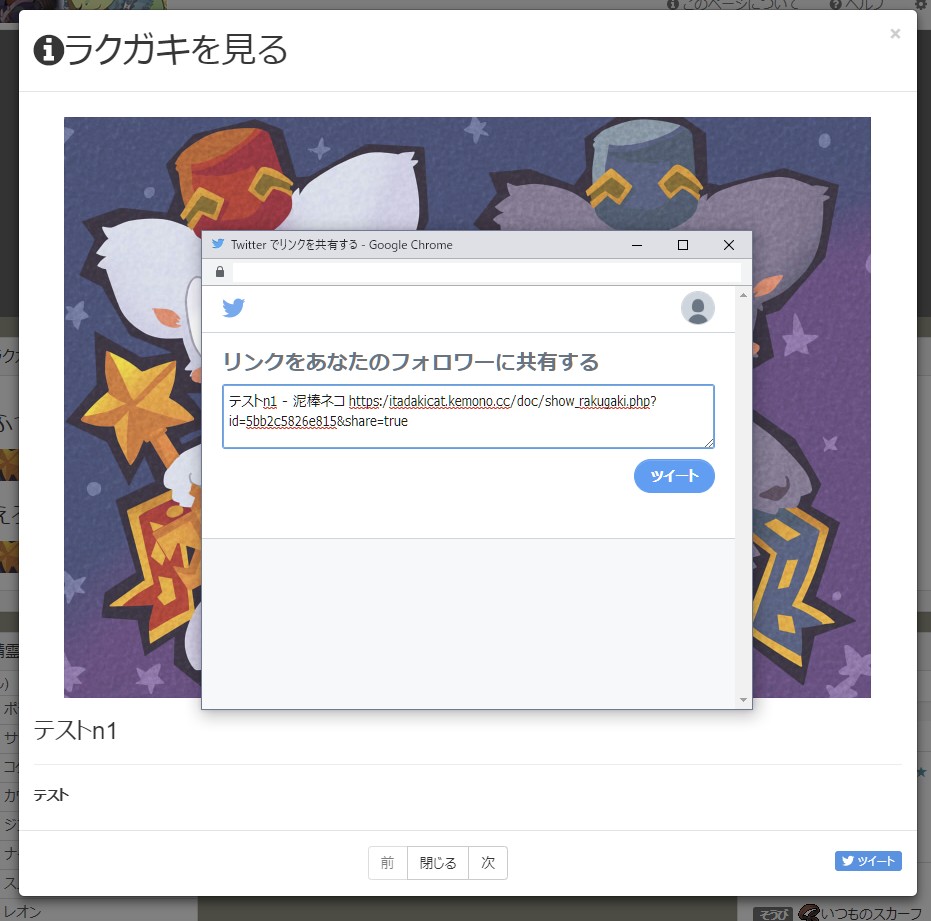Dismiss the ラクガキを見る modal with the ×
The image size is (931, 921).
pos(895,34)
